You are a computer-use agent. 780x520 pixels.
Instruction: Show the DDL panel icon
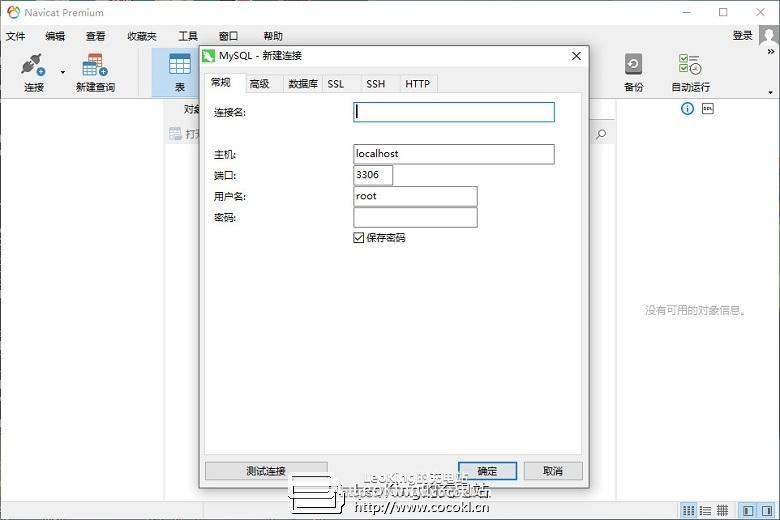point(707,108)
